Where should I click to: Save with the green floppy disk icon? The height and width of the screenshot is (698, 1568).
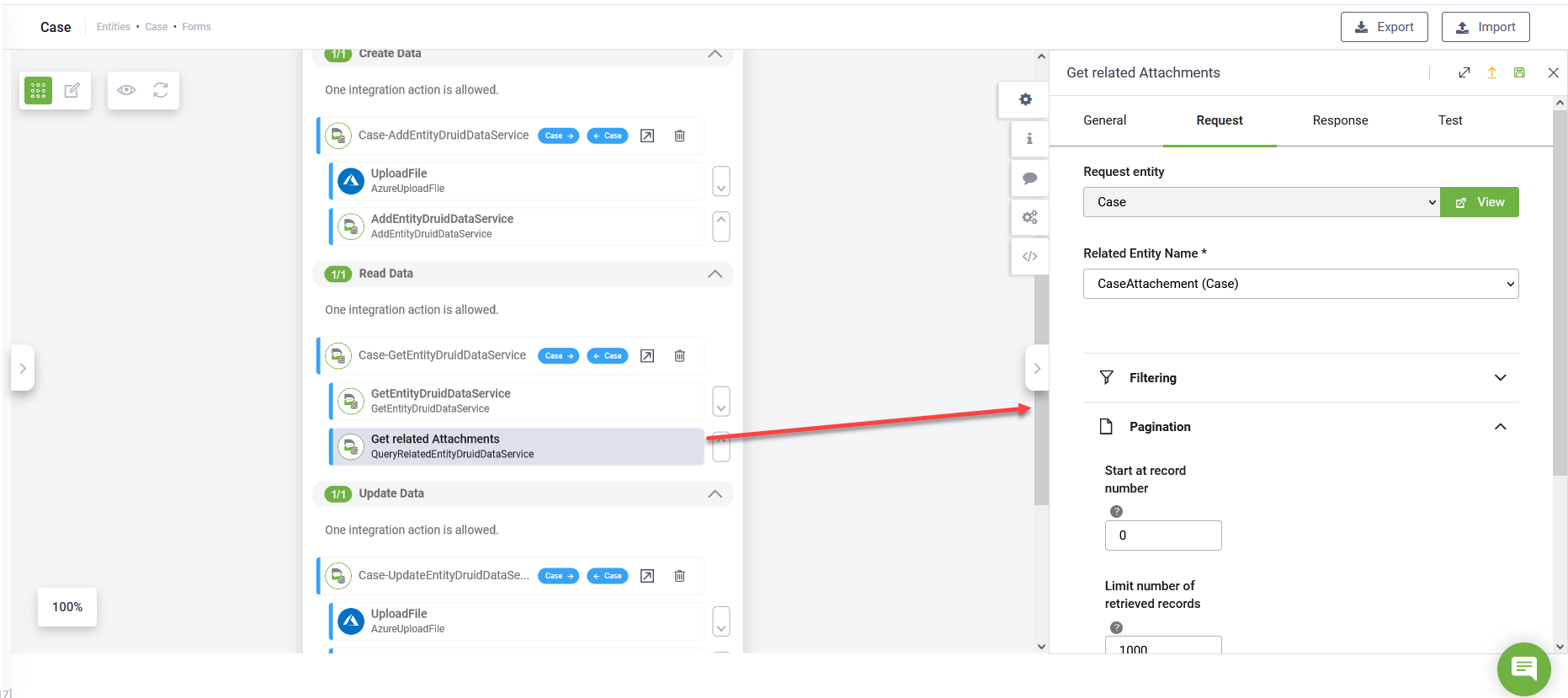click(1519, 72)
